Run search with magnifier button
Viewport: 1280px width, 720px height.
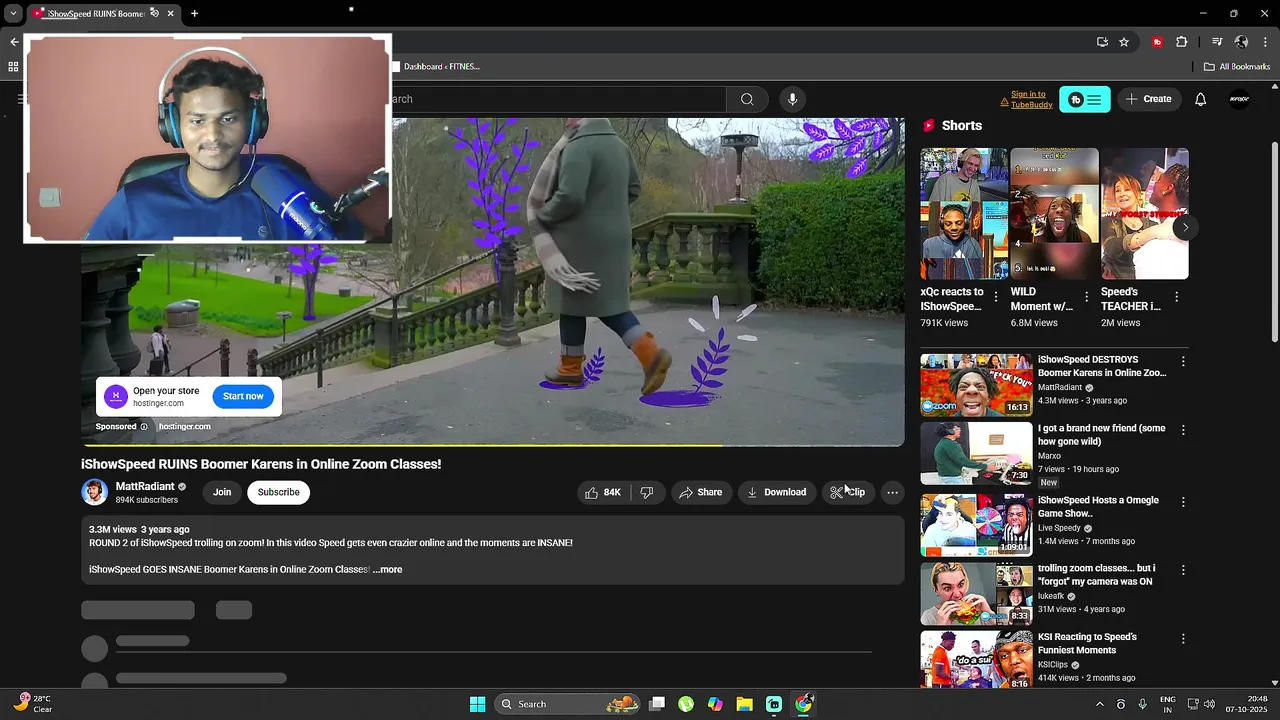pos(747,99)
